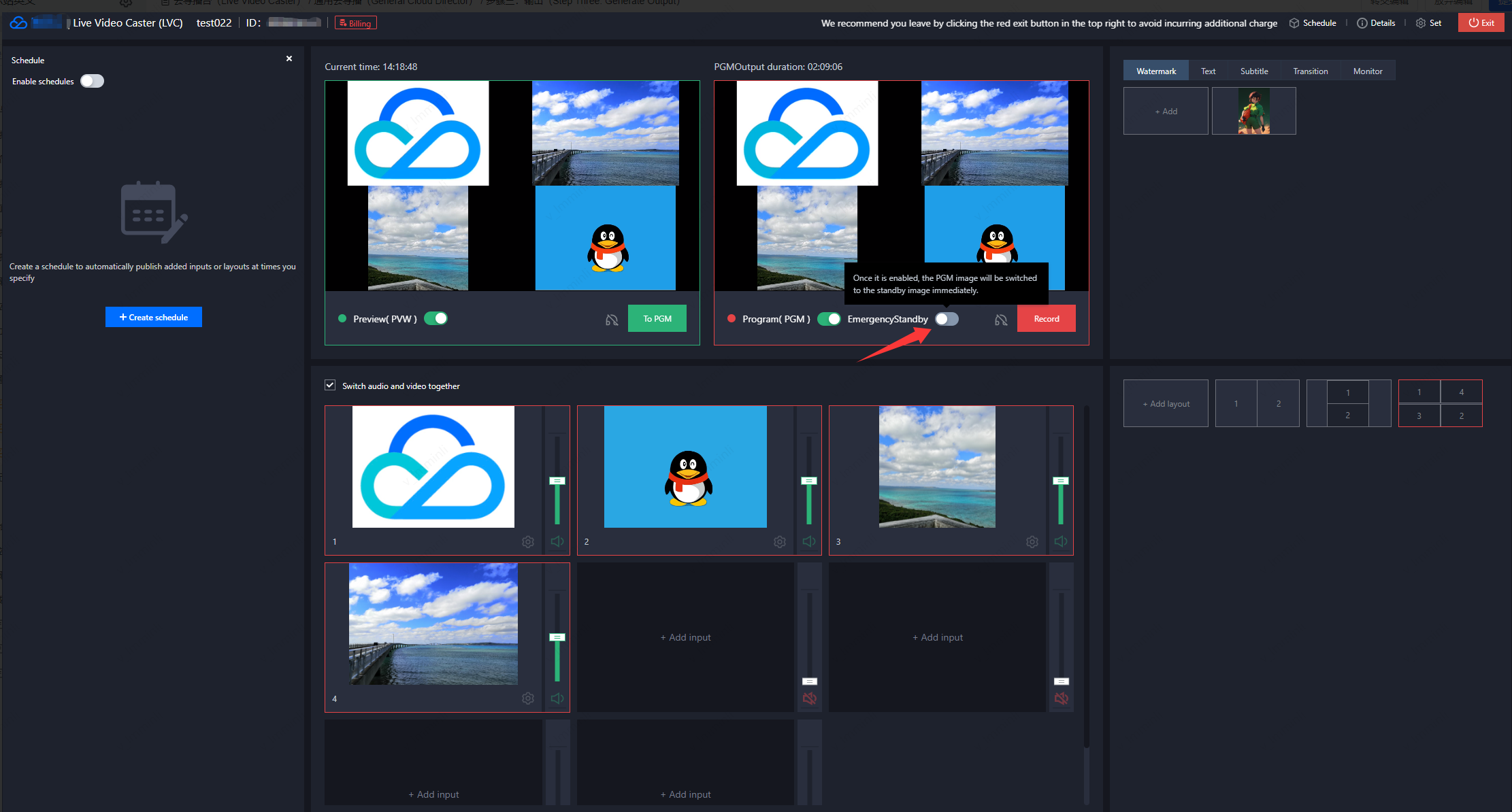Click input 1 volume slider handle

tap(557, 481)
